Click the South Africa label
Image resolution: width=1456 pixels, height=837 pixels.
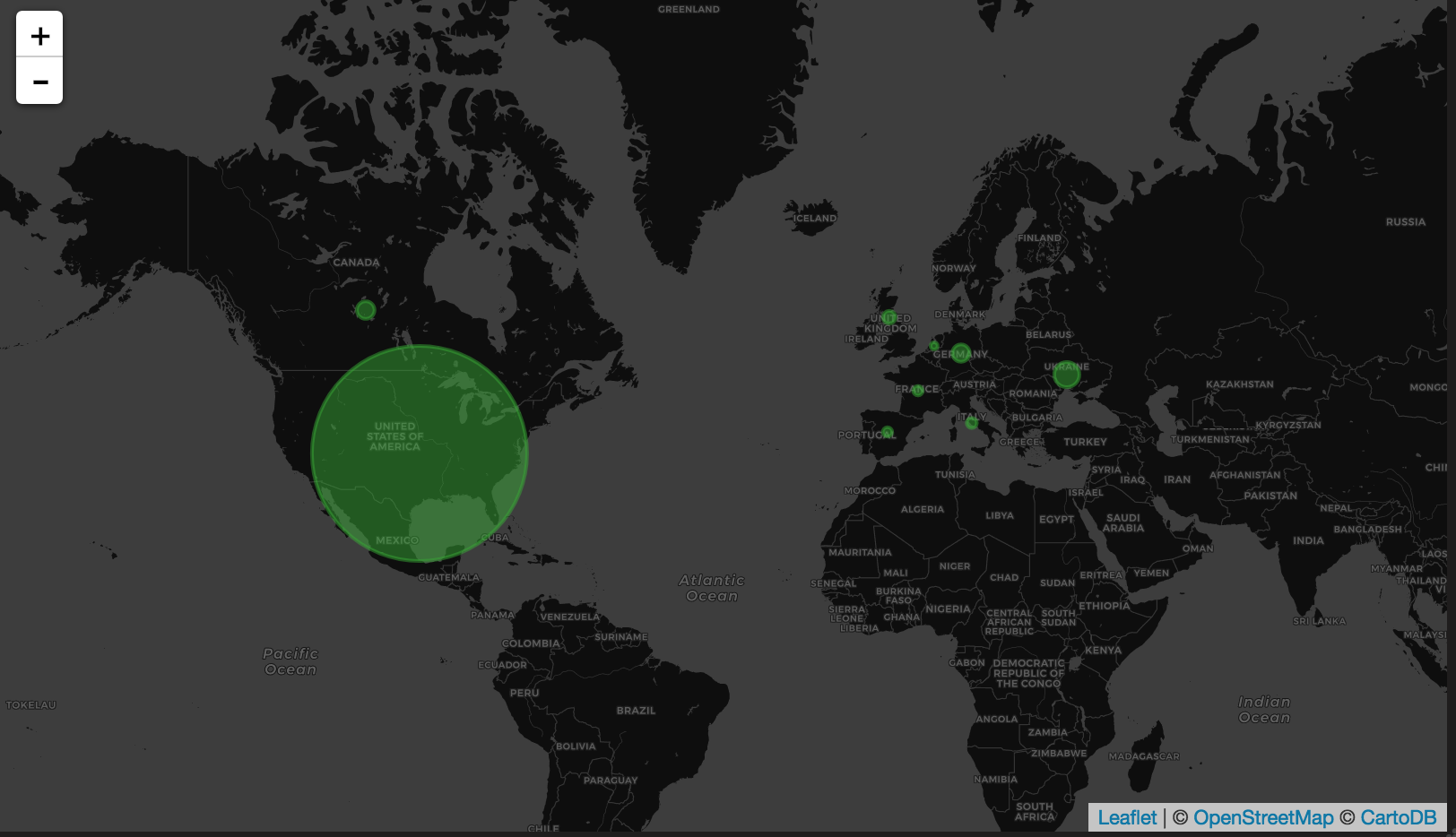pos(1035,812)
